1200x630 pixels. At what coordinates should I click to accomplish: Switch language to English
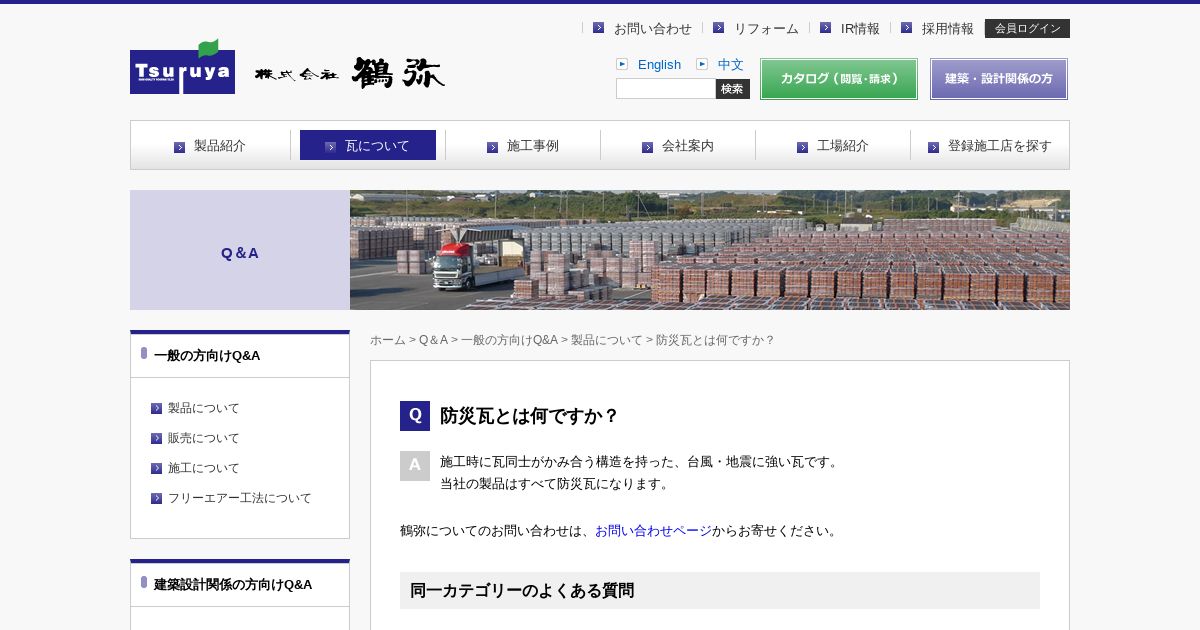click(x=659, y=65)
